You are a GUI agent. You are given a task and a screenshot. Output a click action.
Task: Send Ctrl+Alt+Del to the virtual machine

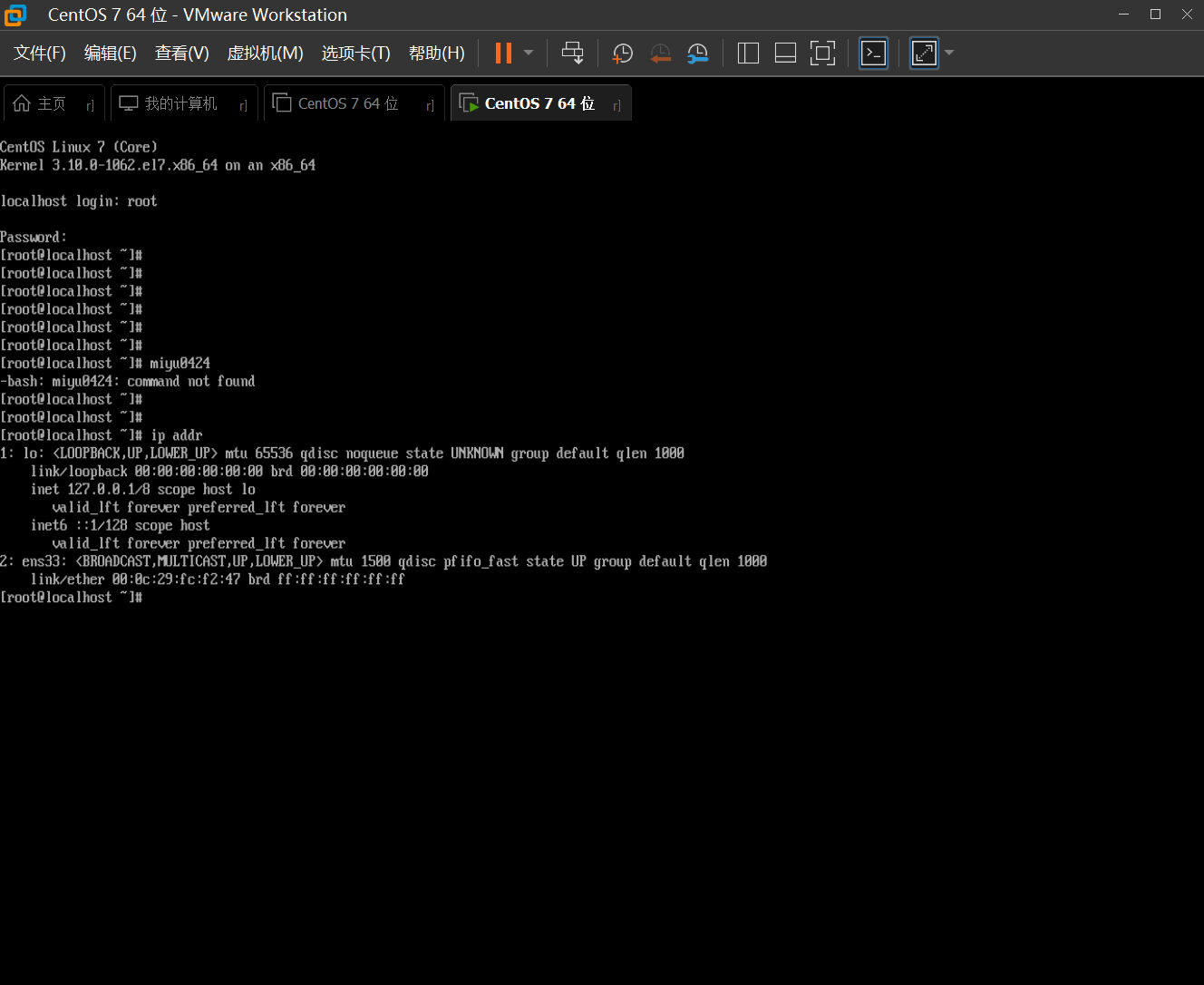tap(573, 54)
